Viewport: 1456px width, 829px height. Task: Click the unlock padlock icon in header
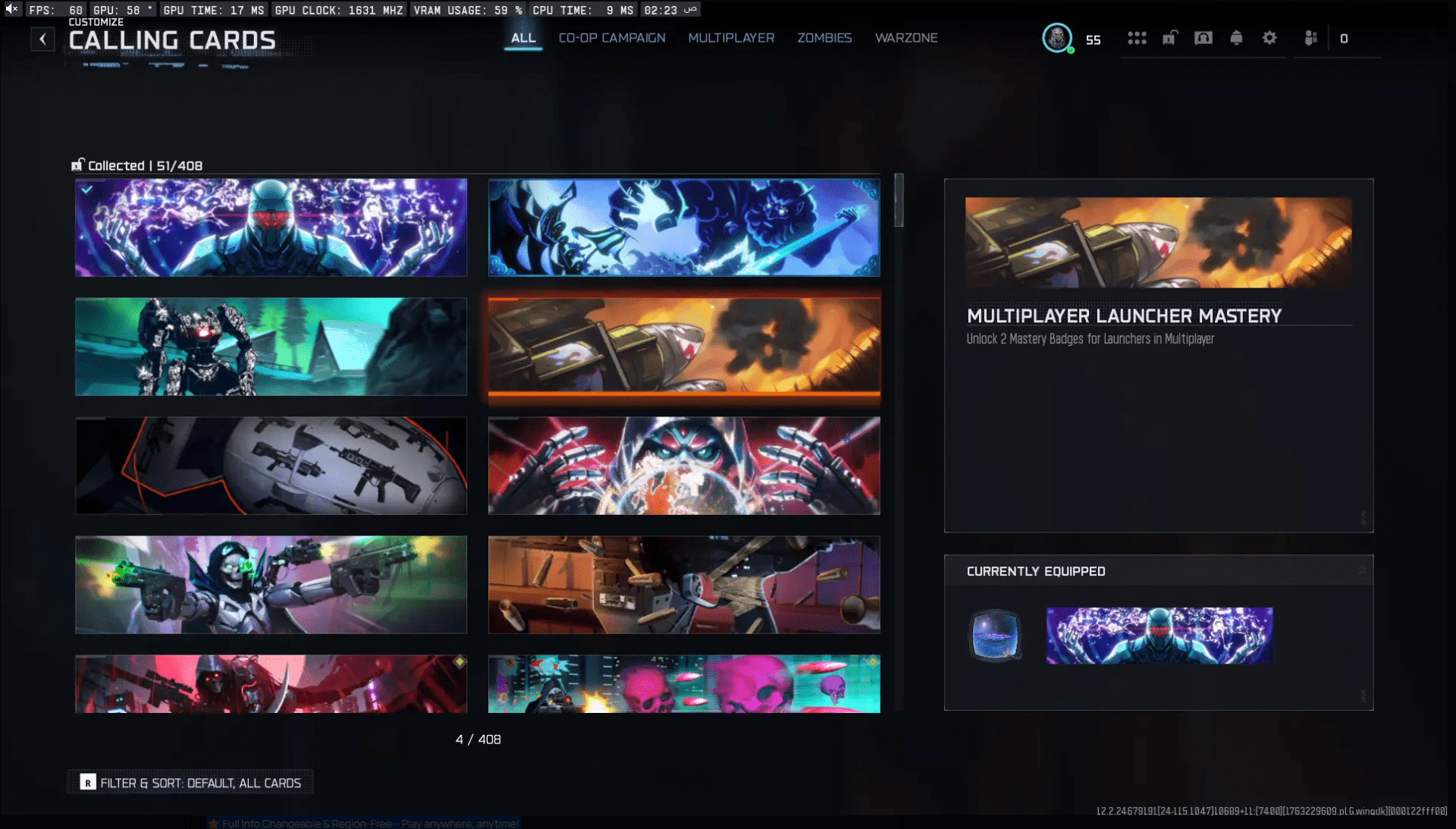1170,38
